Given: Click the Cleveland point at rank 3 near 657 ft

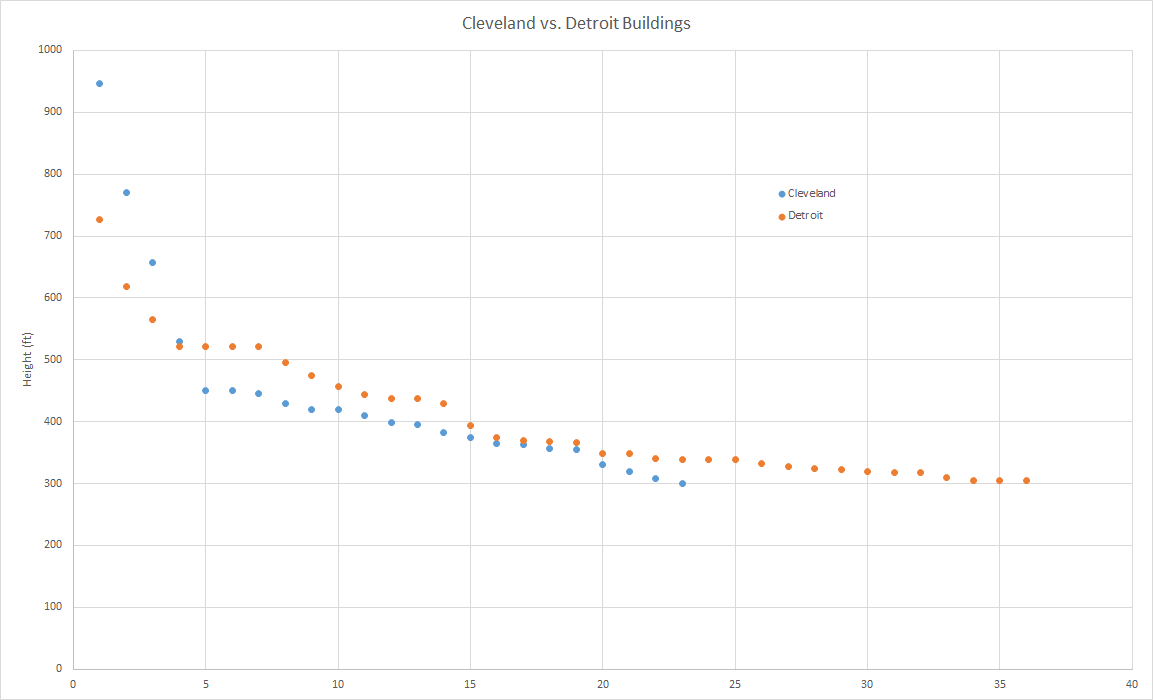Looking at the screenshot, I should [152, 262].
